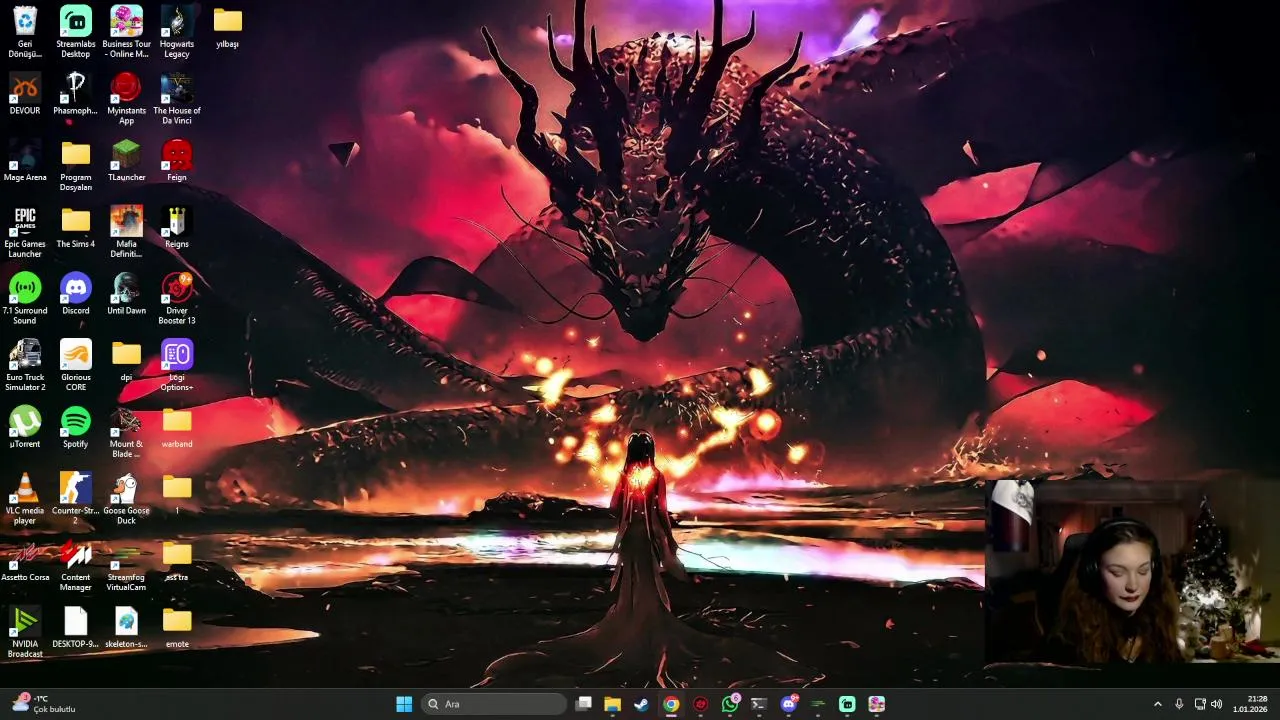
Task: Select the DESKTOP-9 file icon
Action: pyautogui.click(x=75, y=627)
